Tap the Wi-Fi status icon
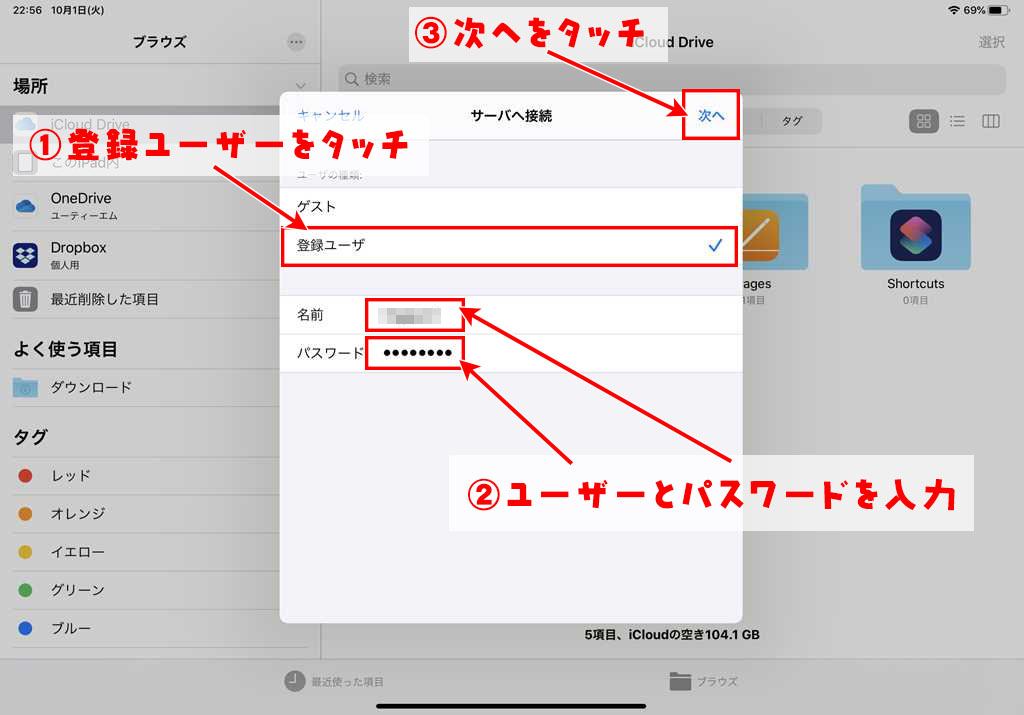The width and height of the screenshot is (1024, 715). click(953, 10)
